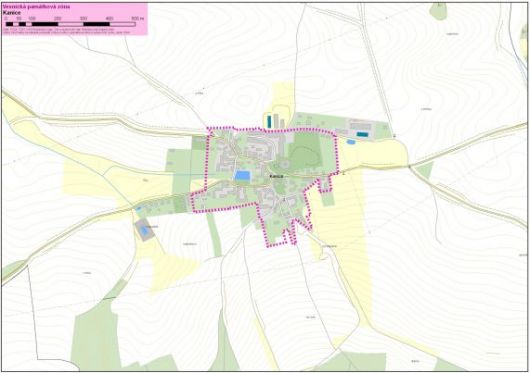
Task: Click the marker symbol in southern village center
Action: [x=284, y=199]
